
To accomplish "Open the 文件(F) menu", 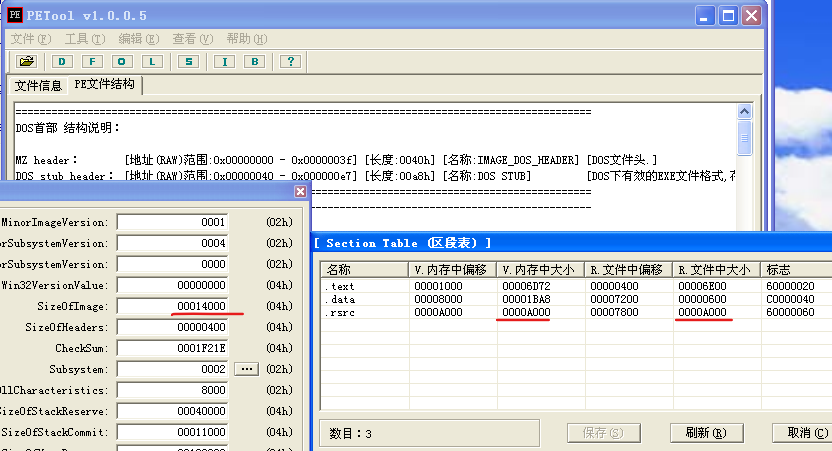I will (x=31, y=39).
